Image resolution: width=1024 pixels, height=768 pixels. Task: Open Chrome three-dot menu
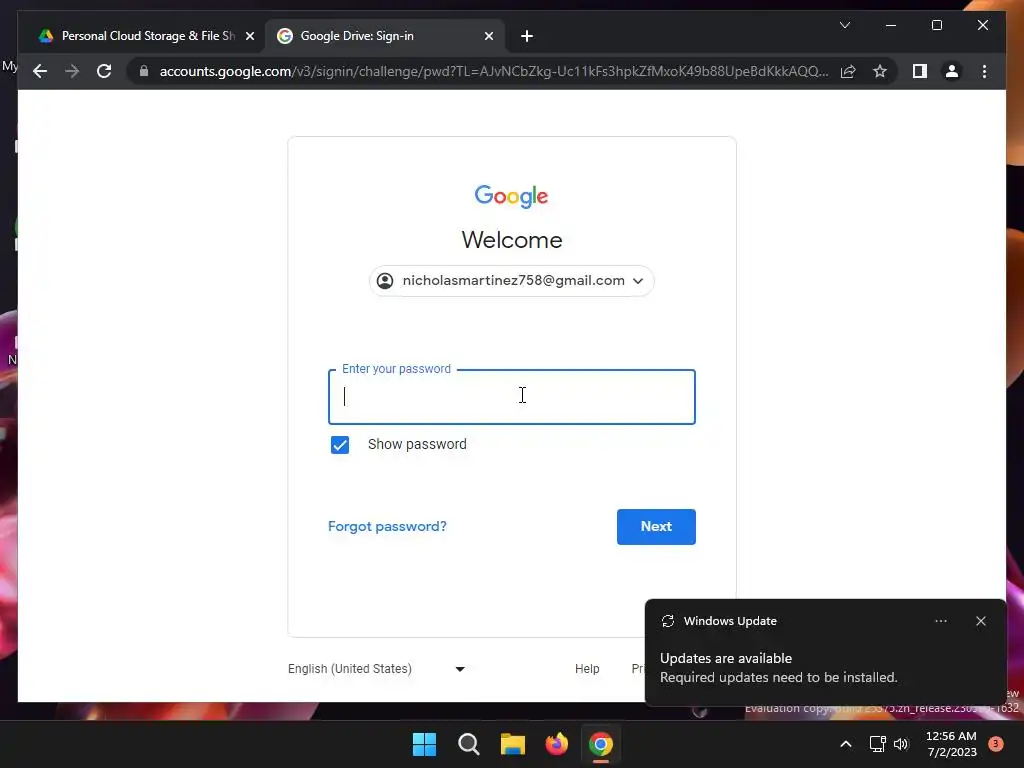(984, 71)
